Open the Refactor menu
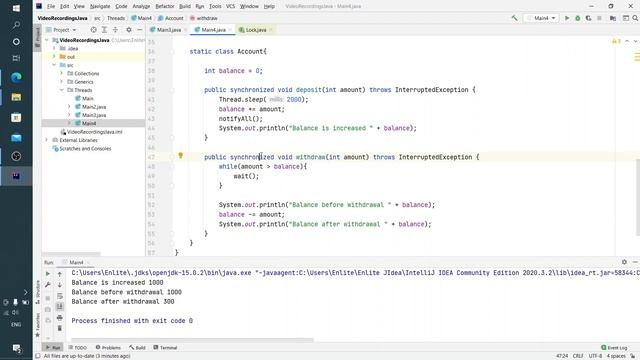640x360 pixels. pyautogui.click(x=165, y=6)
